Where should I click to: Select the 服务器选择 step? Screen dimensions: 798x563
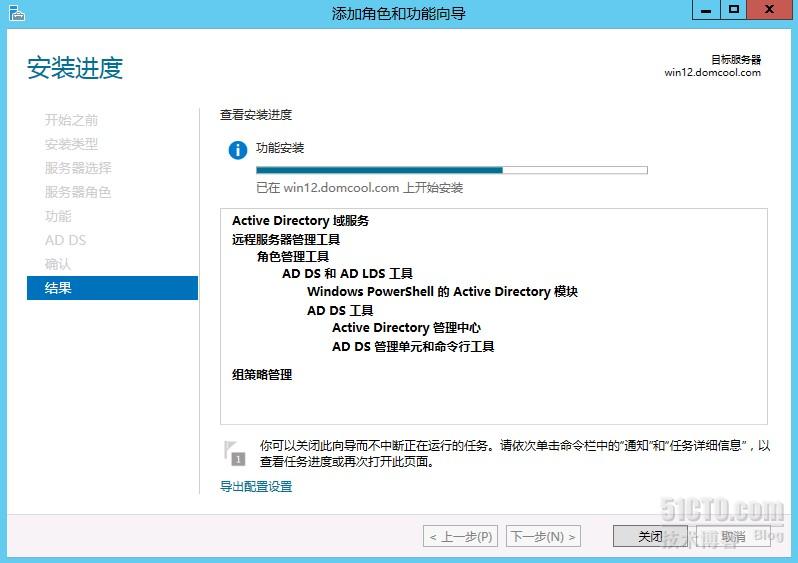tap(78, 168)
